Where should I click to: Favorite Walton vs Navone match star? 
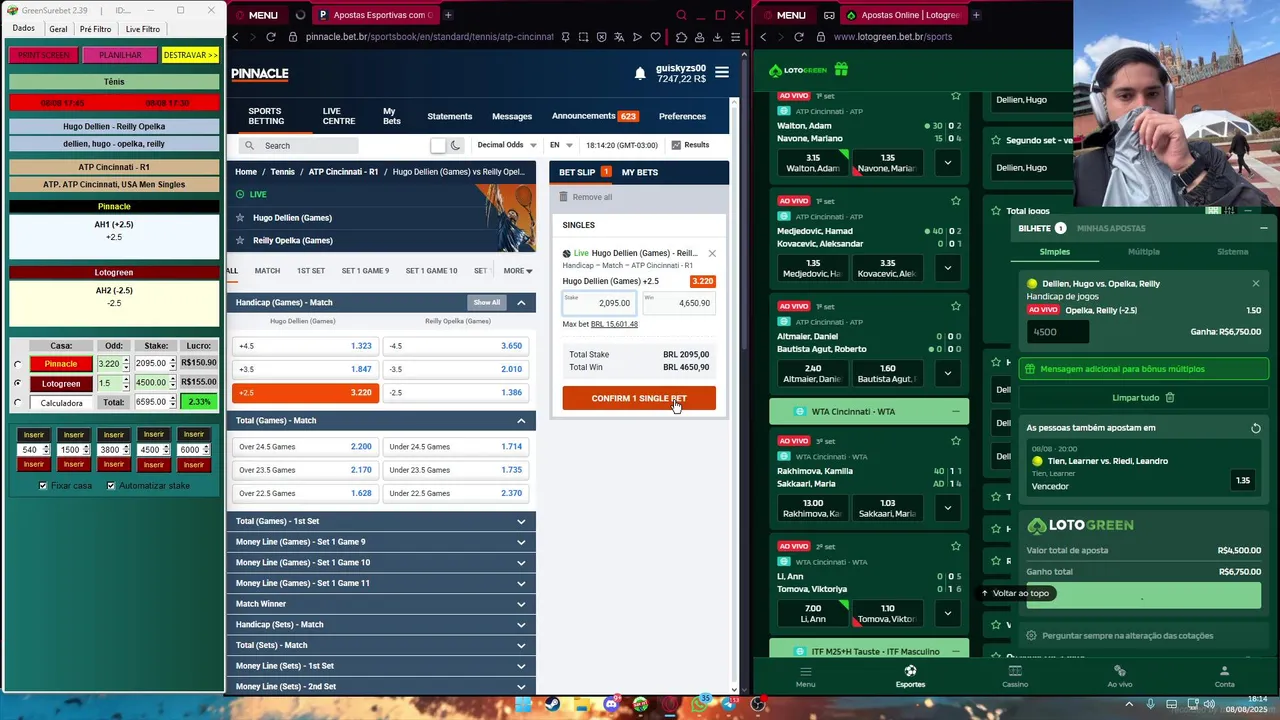click(956, 96)
